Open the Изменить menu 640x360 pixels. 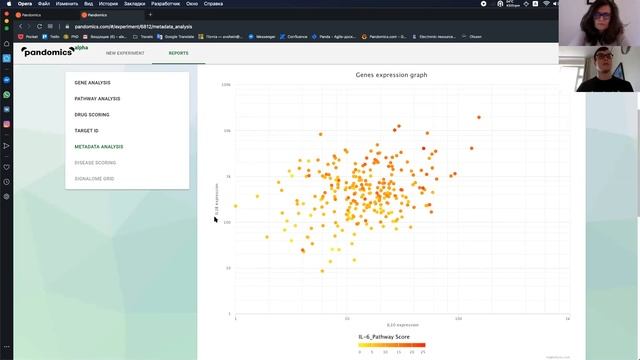point(67,4)
